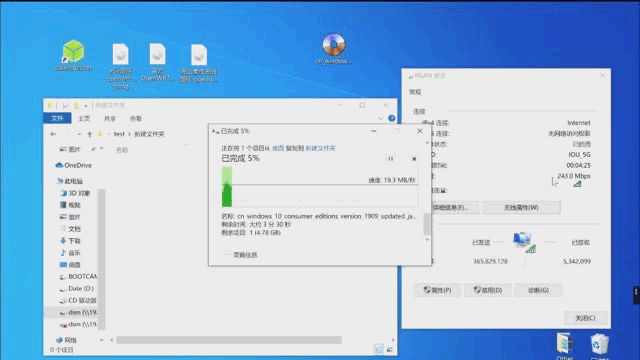Click the 名称 column header

point(122,150)
